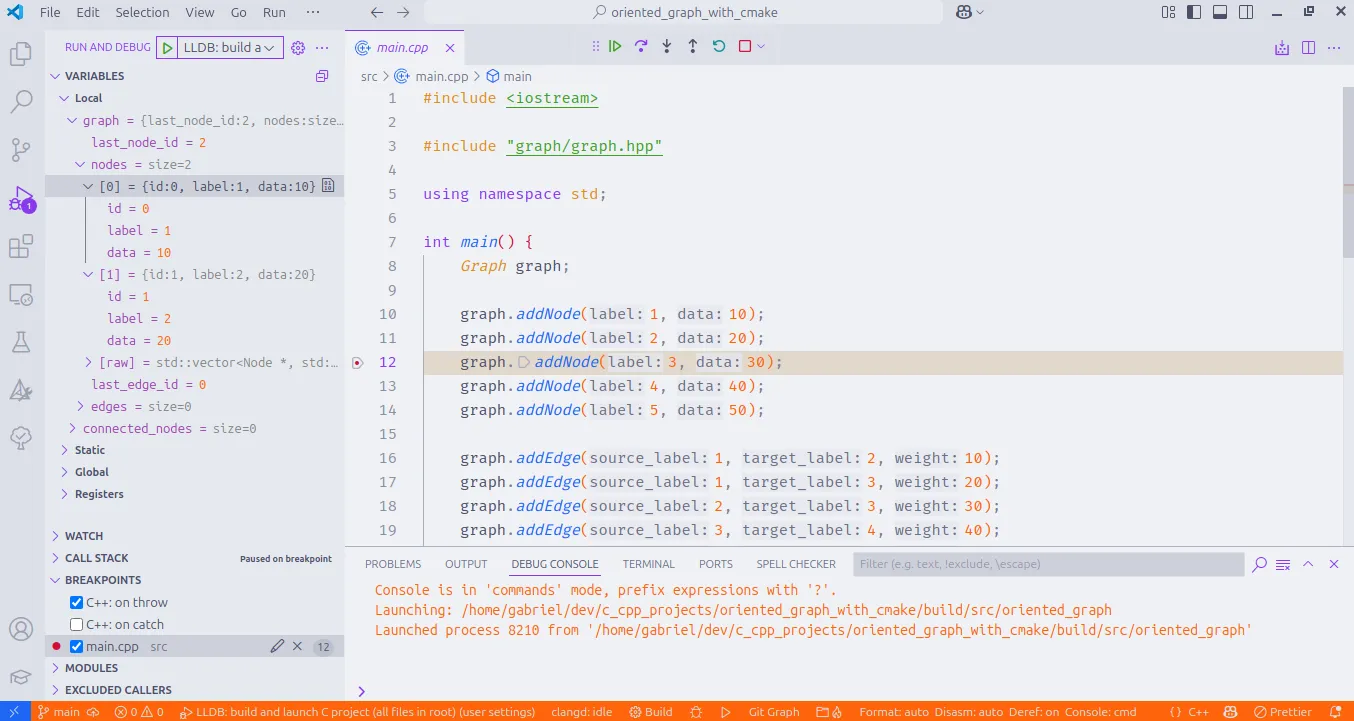The height and width of the screenshot is (721, 1354).
Task: Open the Run menu
Action: click(274, 12)
